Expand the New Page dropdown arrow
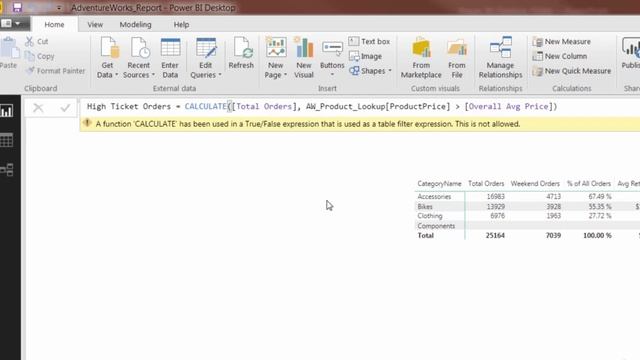The height and width of the screenshot is (360, 640). (x=285, y=75)
